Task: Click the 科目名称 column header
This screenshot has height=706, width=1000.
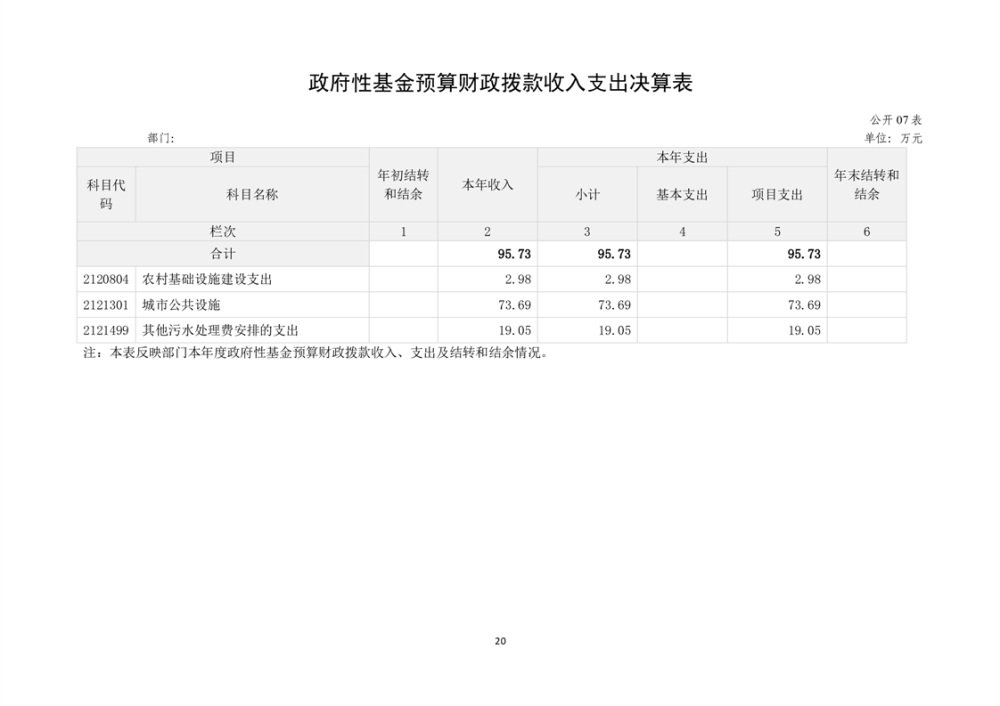Action: point(251,194)
